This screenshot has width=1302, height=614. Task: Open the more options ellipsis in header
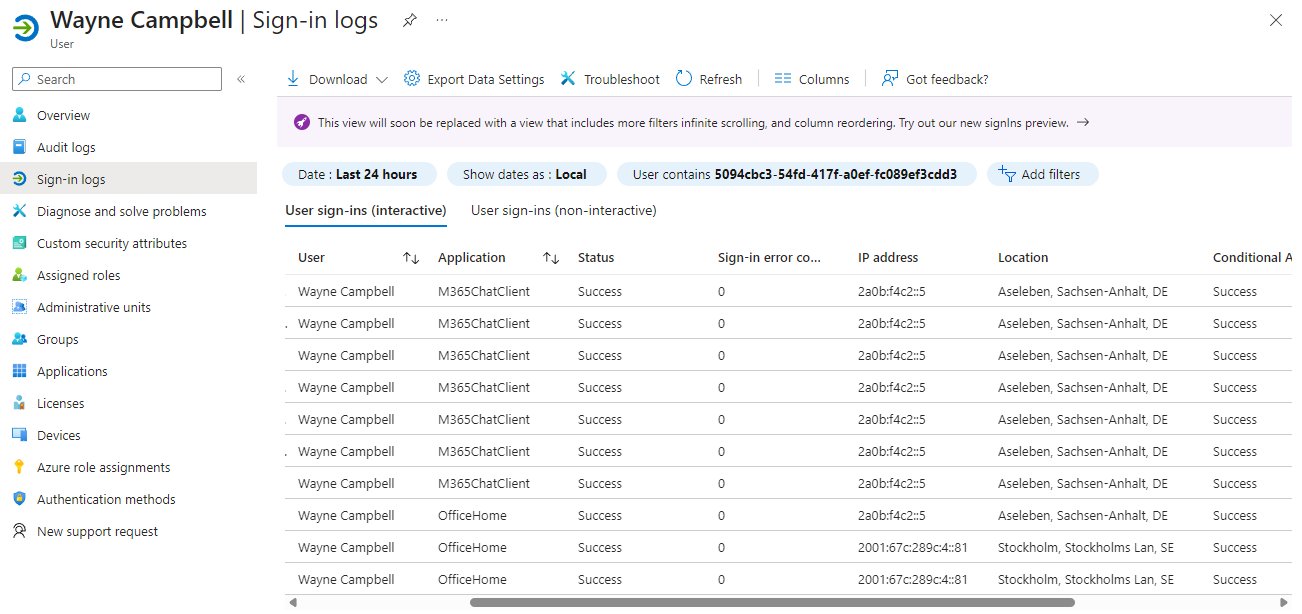442,20
